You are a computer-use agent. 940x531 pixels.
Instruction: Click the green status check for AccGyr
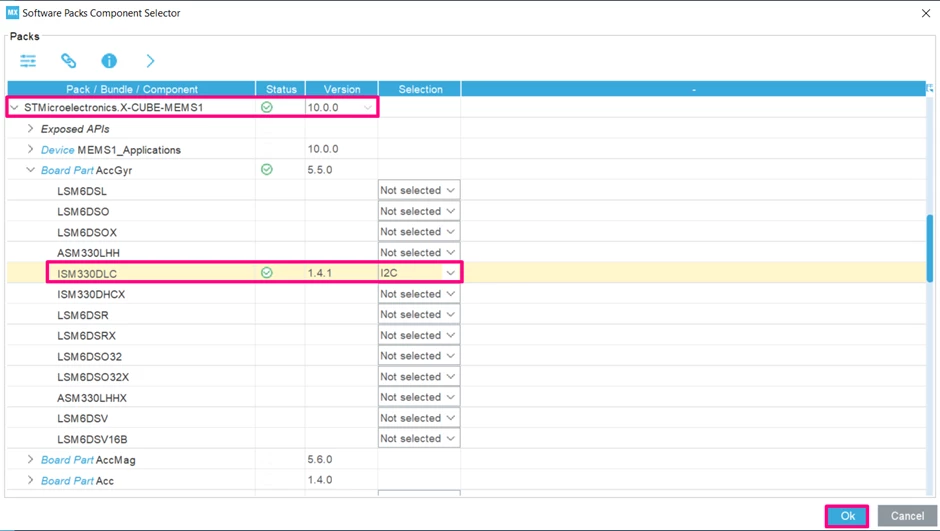tap(267, 170)
